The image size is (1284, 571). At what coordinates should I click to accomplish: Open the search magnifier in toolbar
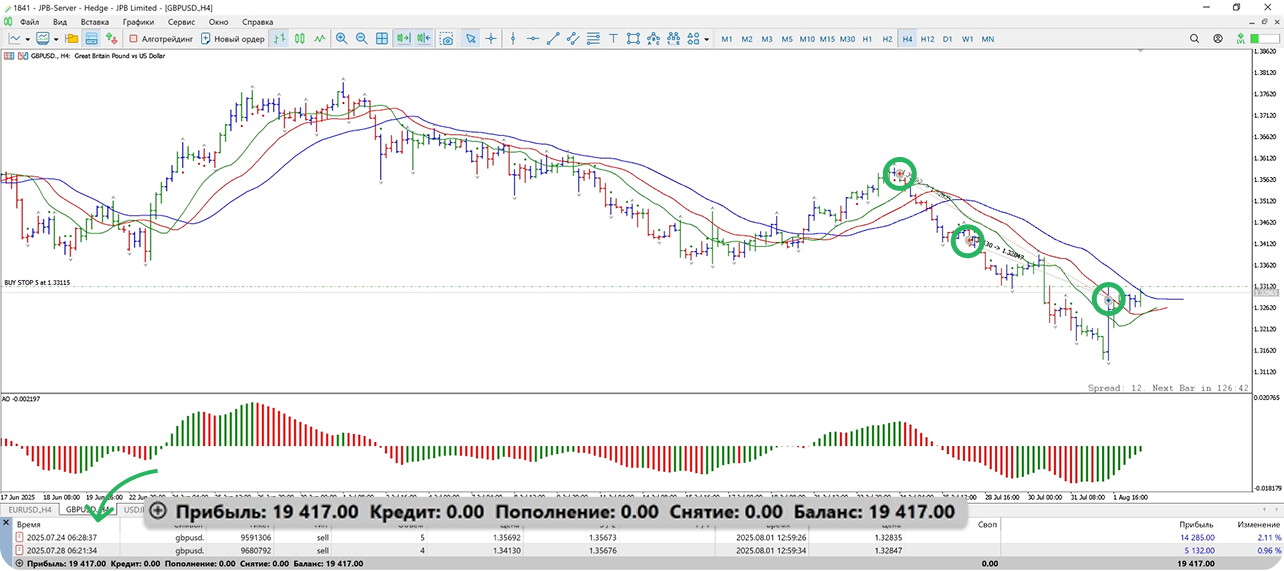point(1194,39)
